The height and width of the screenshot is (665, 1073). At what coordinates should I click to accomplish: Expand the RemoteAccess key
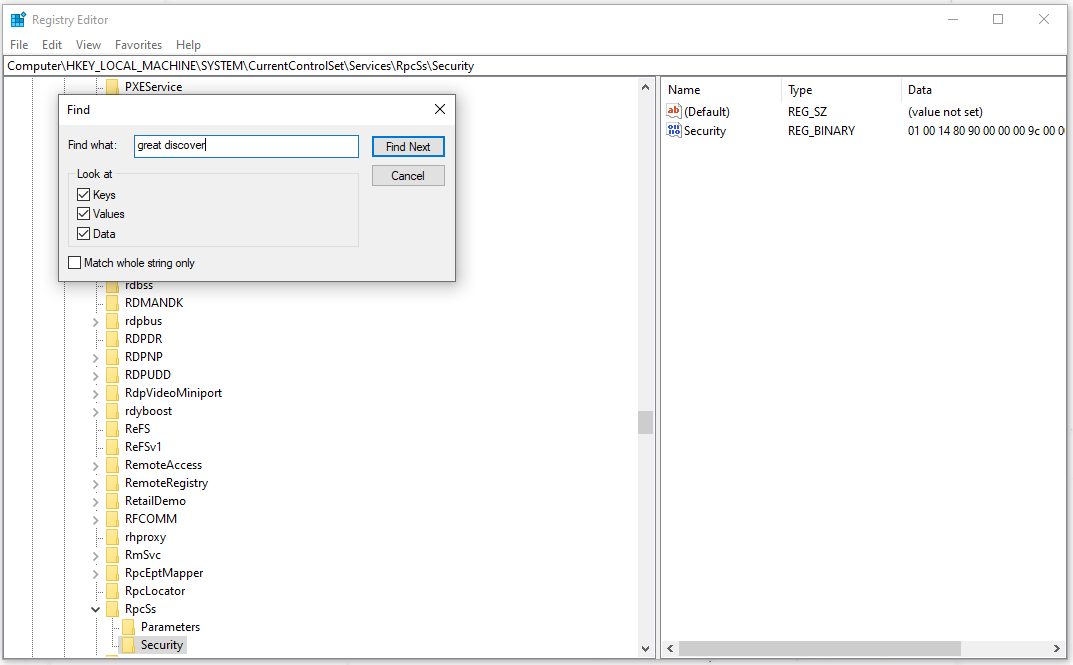click(x=95, y=465)
